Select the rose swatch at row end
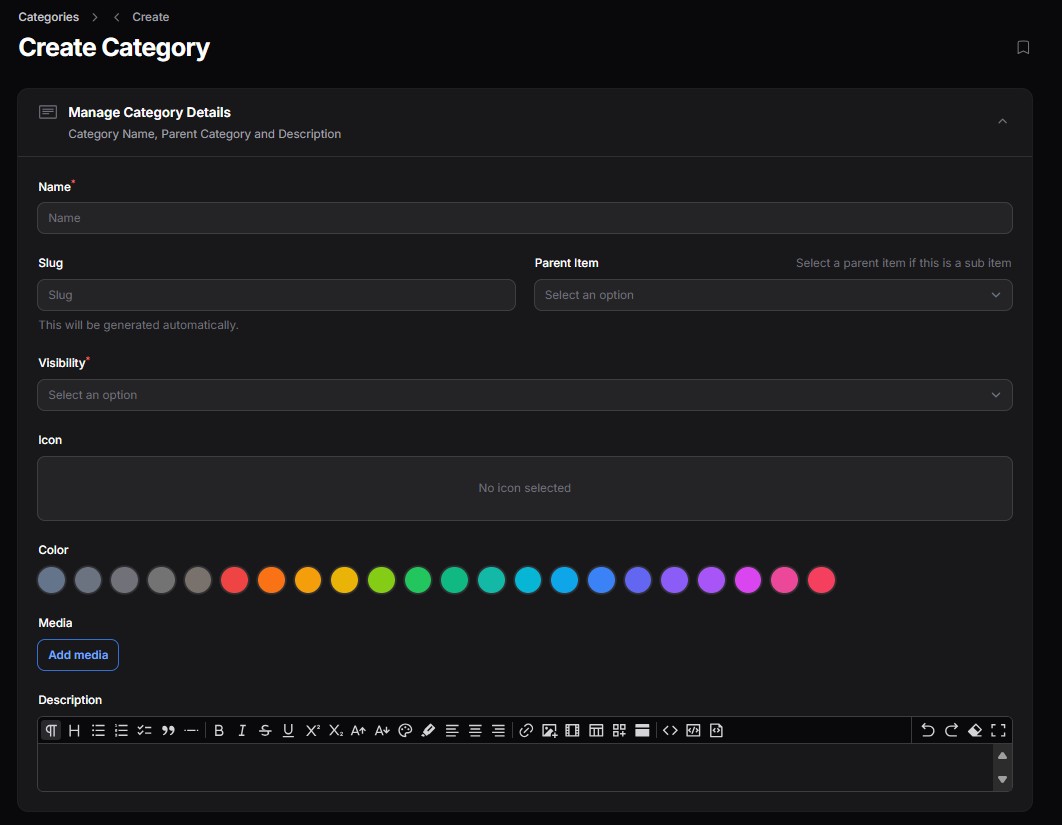The image size is (1062, 825). tap(821, 580)
